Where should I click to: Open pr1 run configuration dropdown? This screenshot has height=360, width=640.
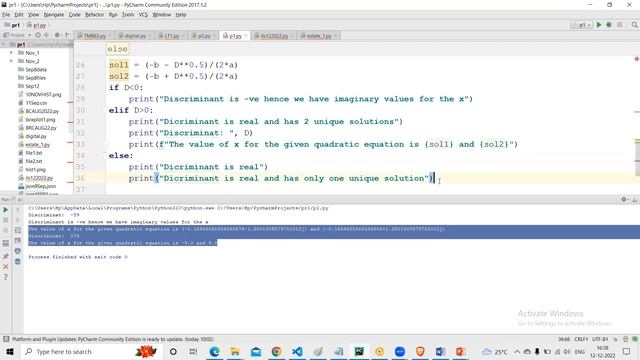(582, 25)
